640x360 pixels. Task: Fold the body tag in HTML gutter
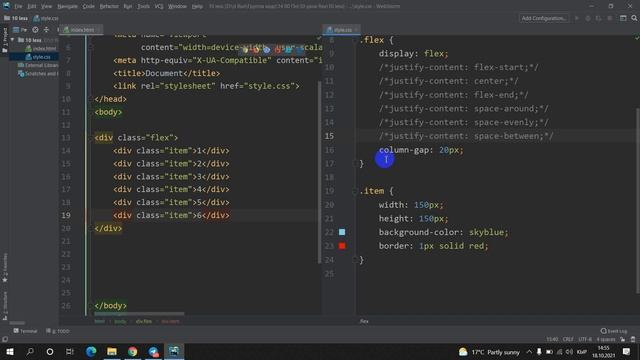click(91, 112)
